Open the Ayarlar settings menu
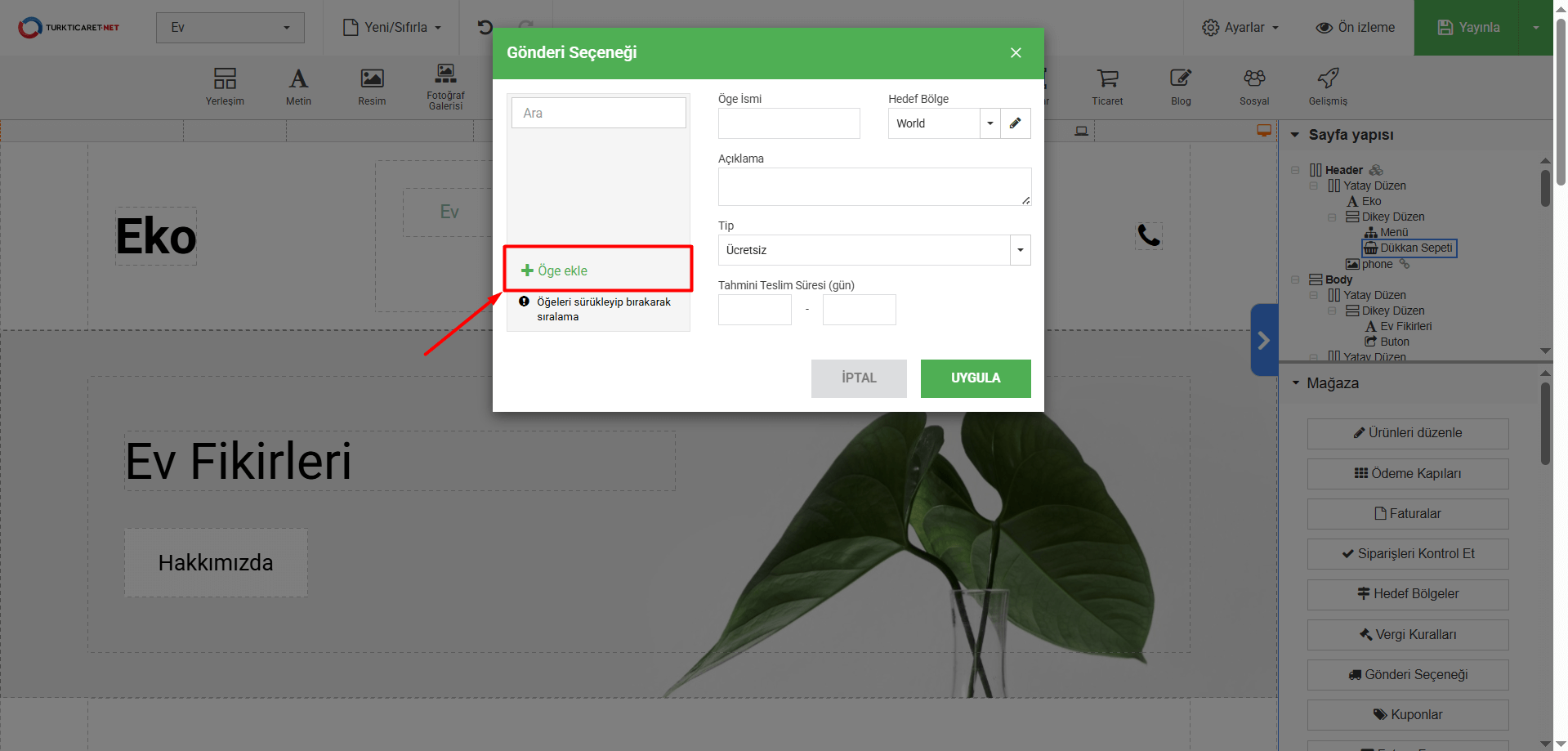 [x=1240, y=28]
